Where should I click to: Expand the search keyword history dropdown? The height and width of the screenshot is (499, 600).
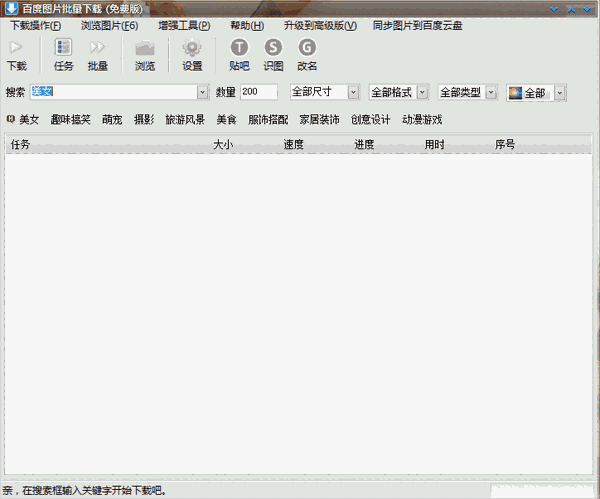203,92
